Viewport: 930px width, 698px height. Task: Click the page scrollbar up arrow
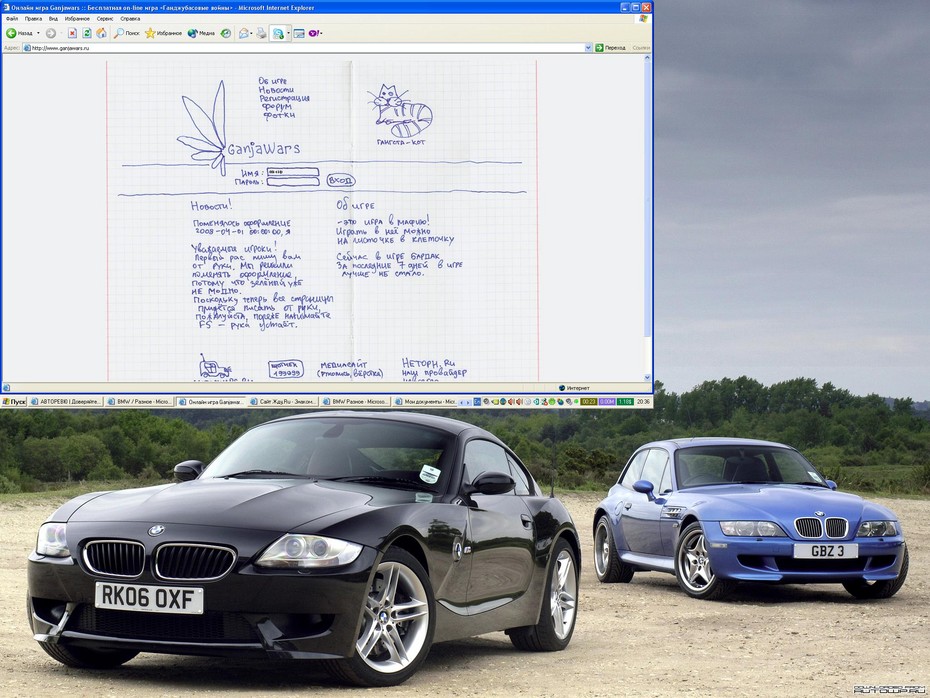(x=647, y=58)
